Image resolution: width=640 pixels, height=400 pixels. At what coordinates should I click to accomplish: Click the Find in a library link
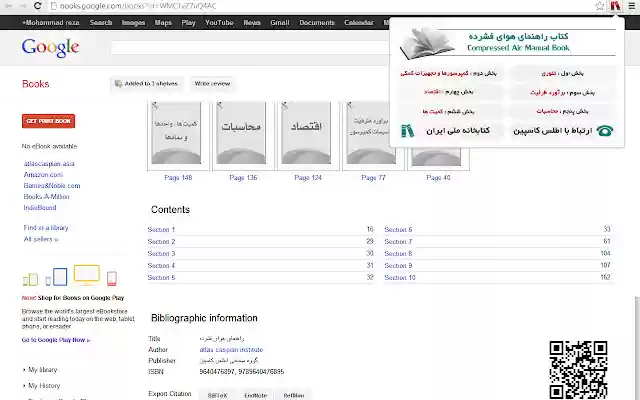[x=46, y=228]
